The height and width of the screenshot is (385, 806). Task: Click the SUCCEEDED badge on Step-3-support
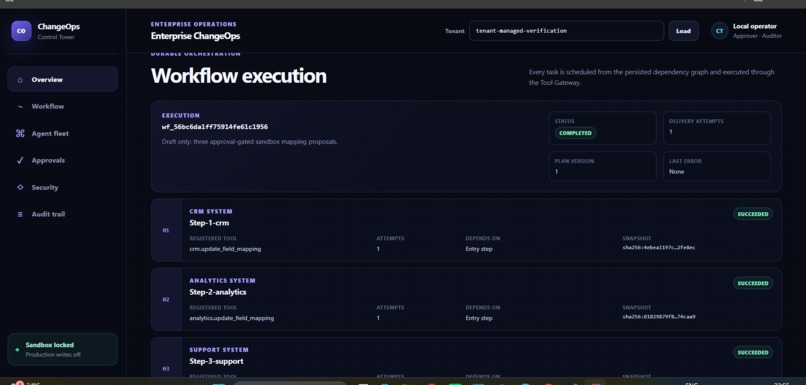[x=753, y=353]
